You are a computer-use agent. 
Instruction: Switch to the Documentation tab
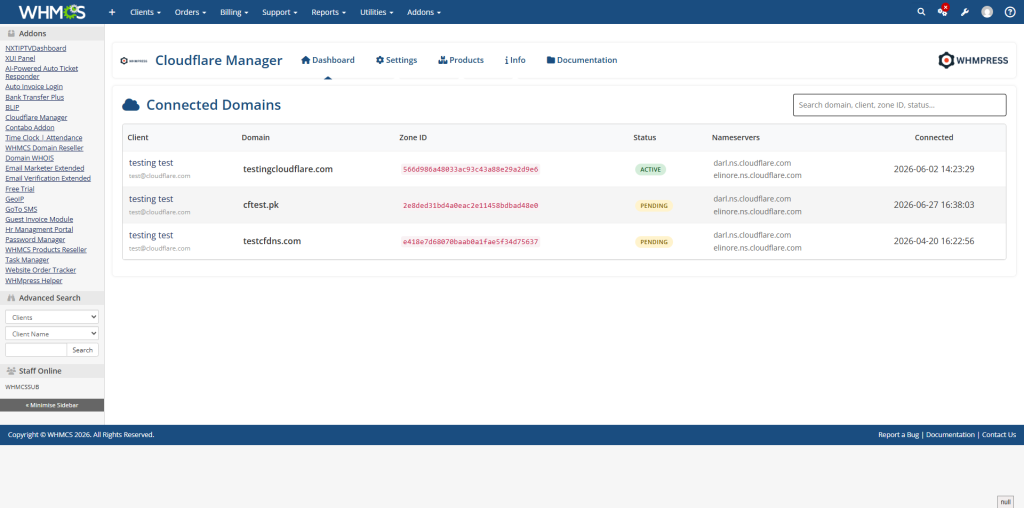click(x=582, y=60)
